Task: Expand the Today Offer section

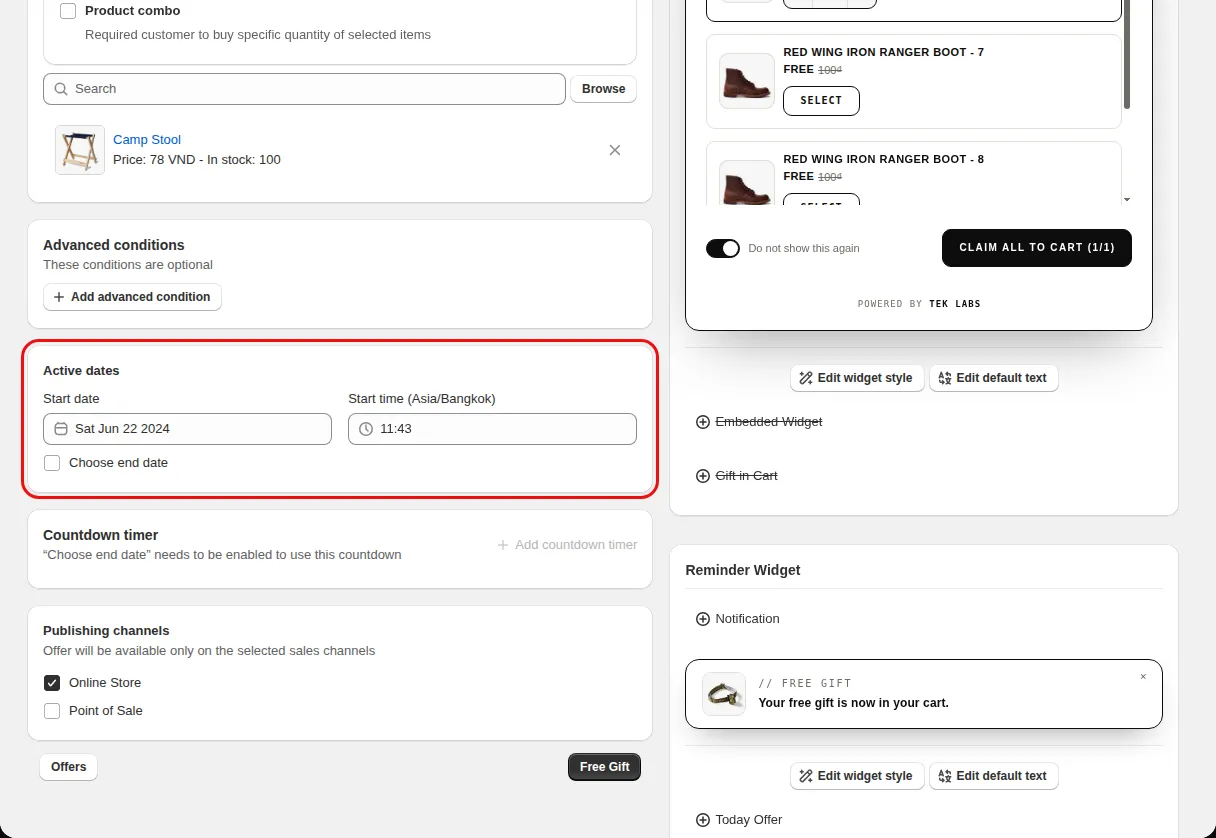Action: pos(739,820)
